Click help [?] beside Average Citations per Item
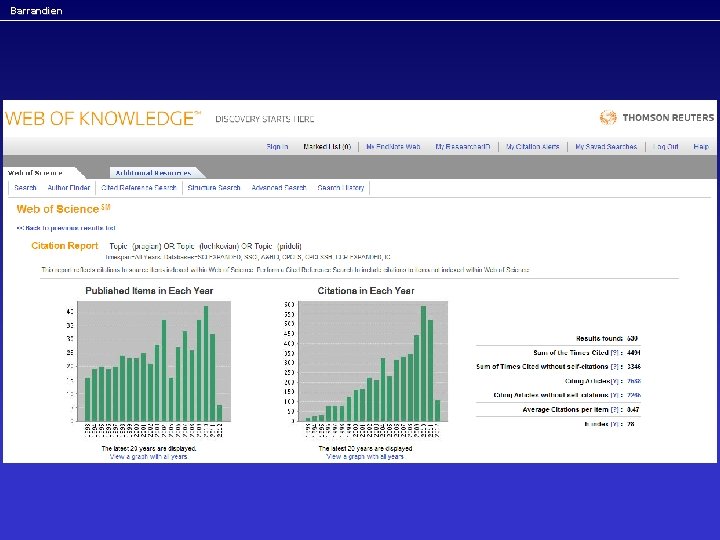This screenshot has height=540, width=720. pos(614,410)
